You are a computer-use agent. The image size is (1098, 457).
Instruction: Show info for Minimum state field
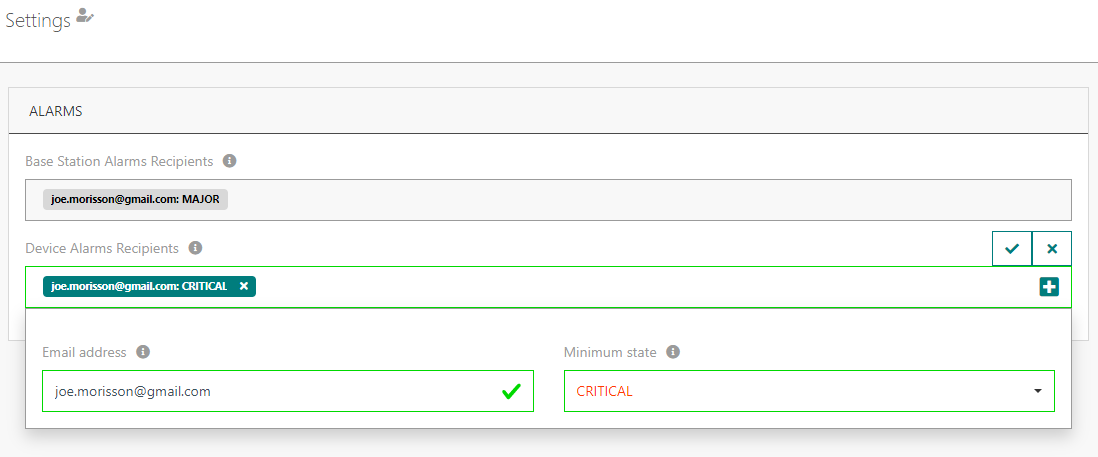coord(673,352)
